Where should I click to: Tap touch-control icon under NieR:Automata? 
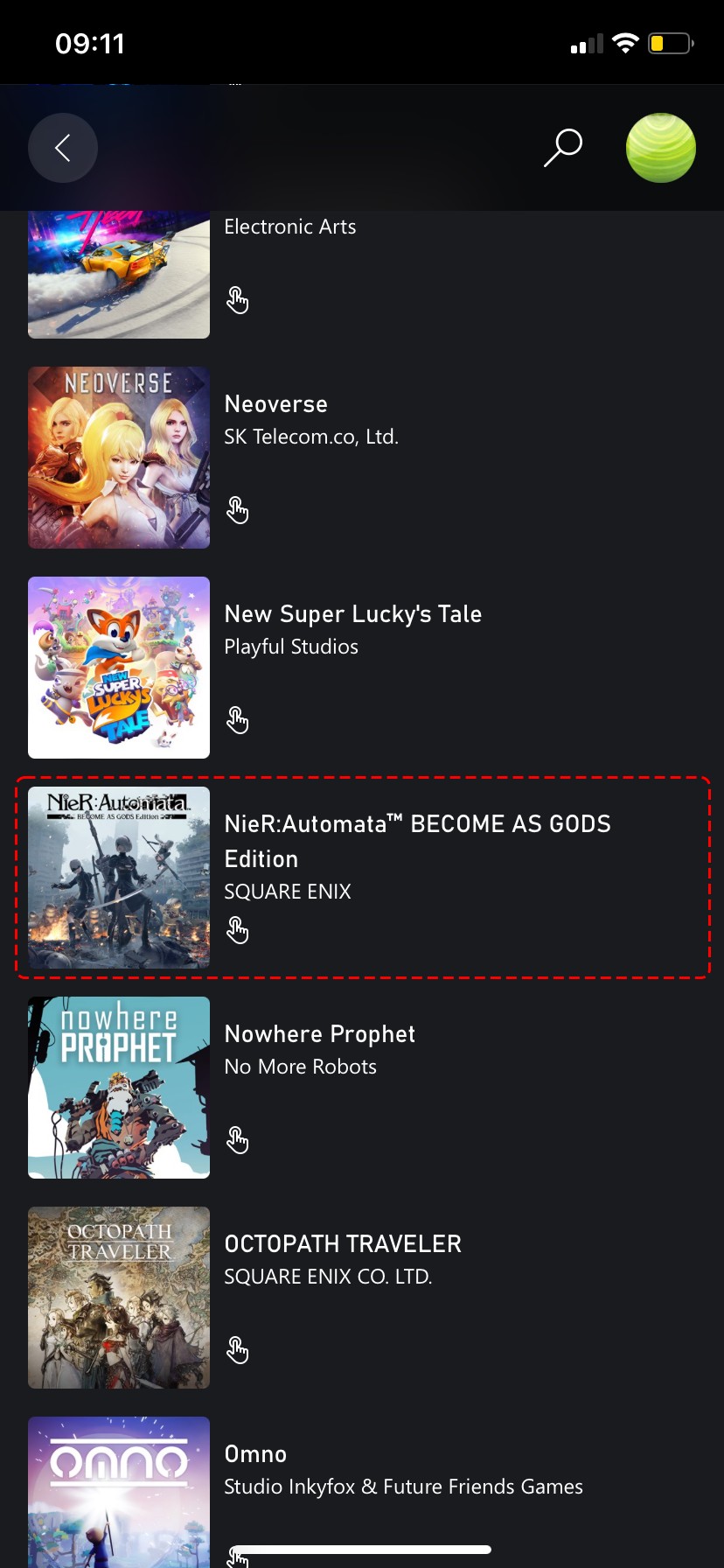click(237, 930)
